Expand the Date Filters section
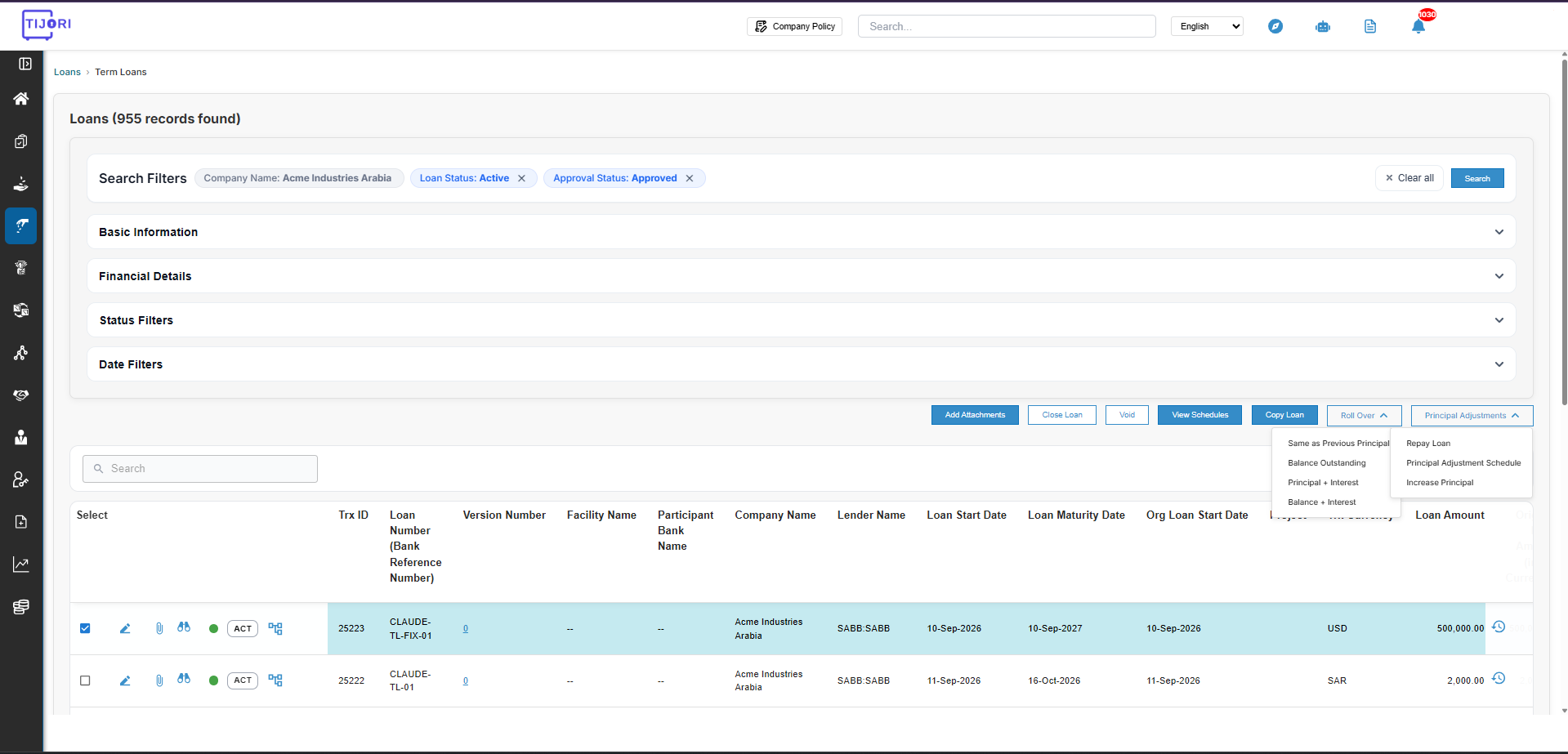 click(801, 364)
